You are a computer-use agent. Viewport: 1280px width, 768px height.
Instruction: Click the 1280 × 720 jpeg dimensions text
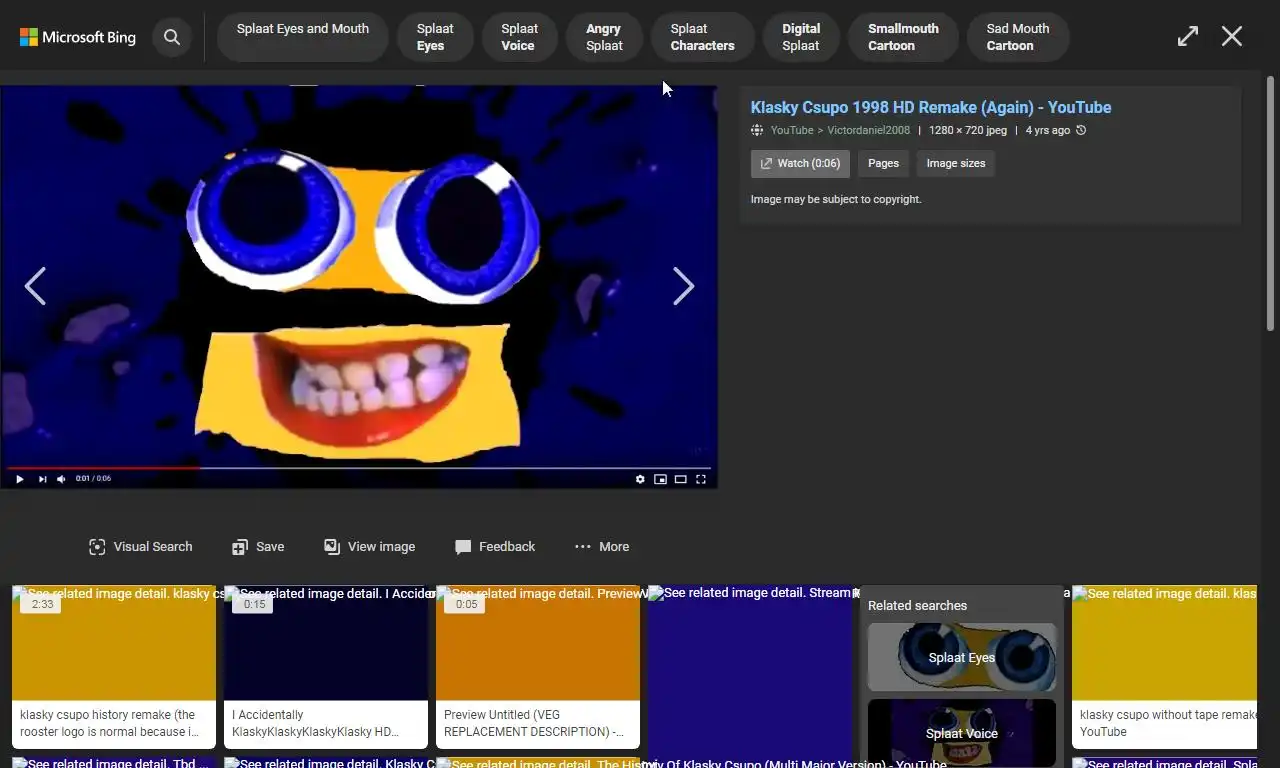pyautogui.click(x=968, y=130)
